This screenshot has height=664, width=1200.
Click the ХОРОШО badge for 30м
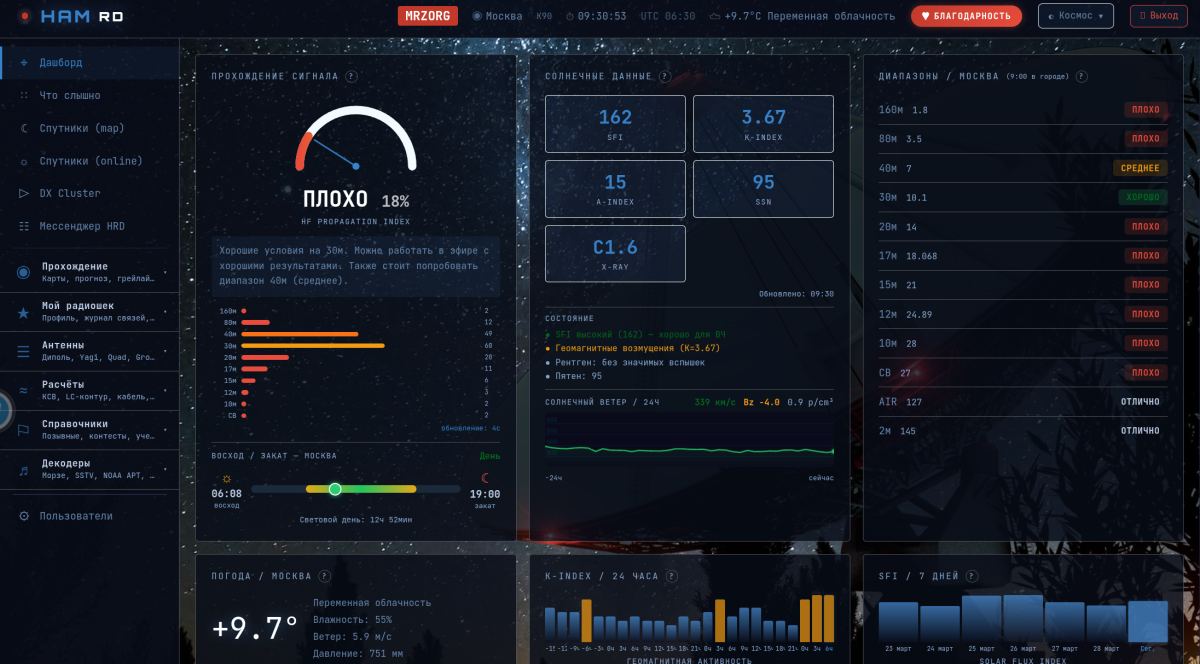[x=1143, y=197]
